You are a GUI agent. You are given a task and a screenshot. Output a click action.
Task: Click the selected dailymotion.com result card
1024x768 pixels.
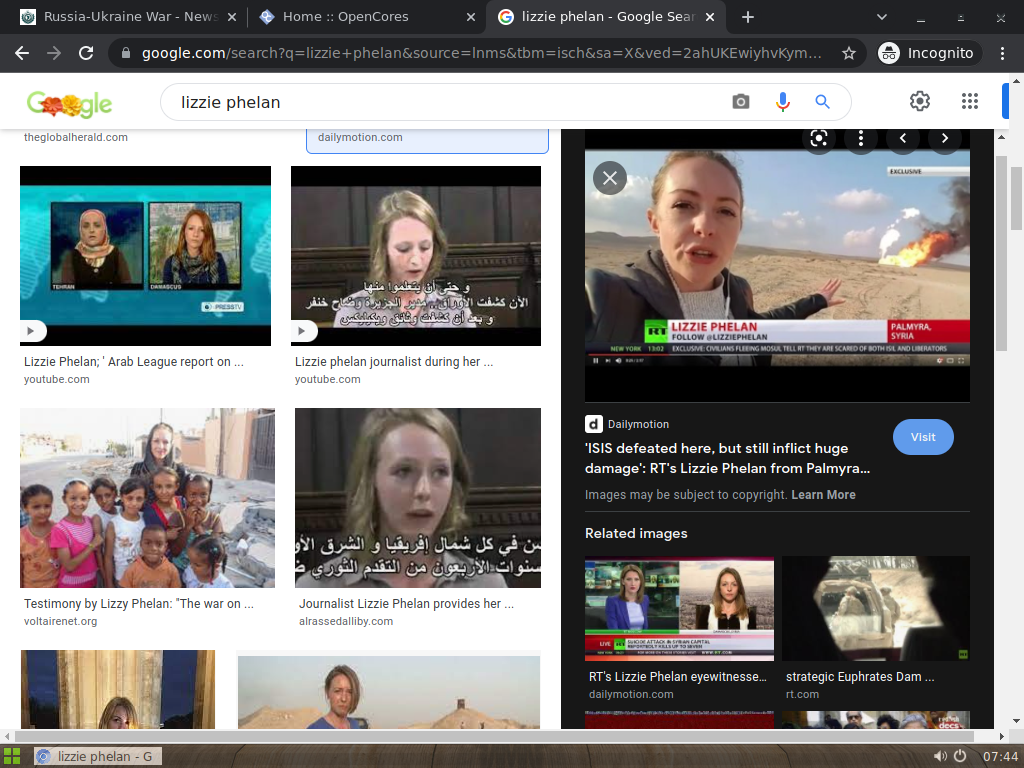427,140
